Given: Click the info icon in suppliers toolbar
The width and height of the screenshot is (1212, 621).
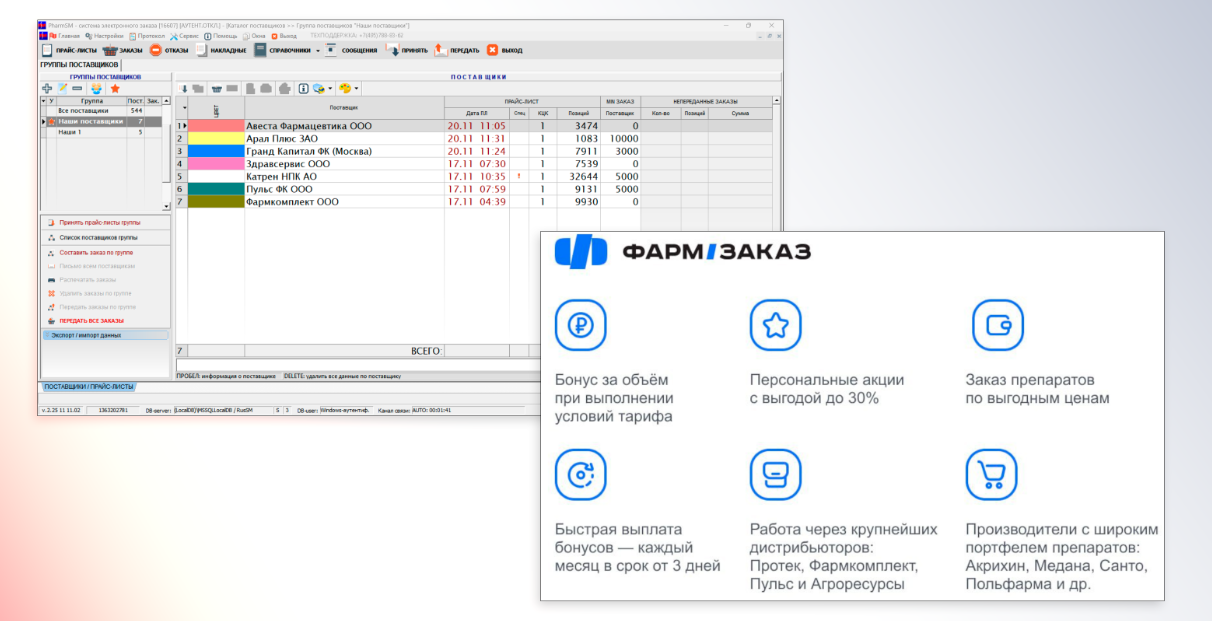Looking at the screenshot, I should point(303,88).
